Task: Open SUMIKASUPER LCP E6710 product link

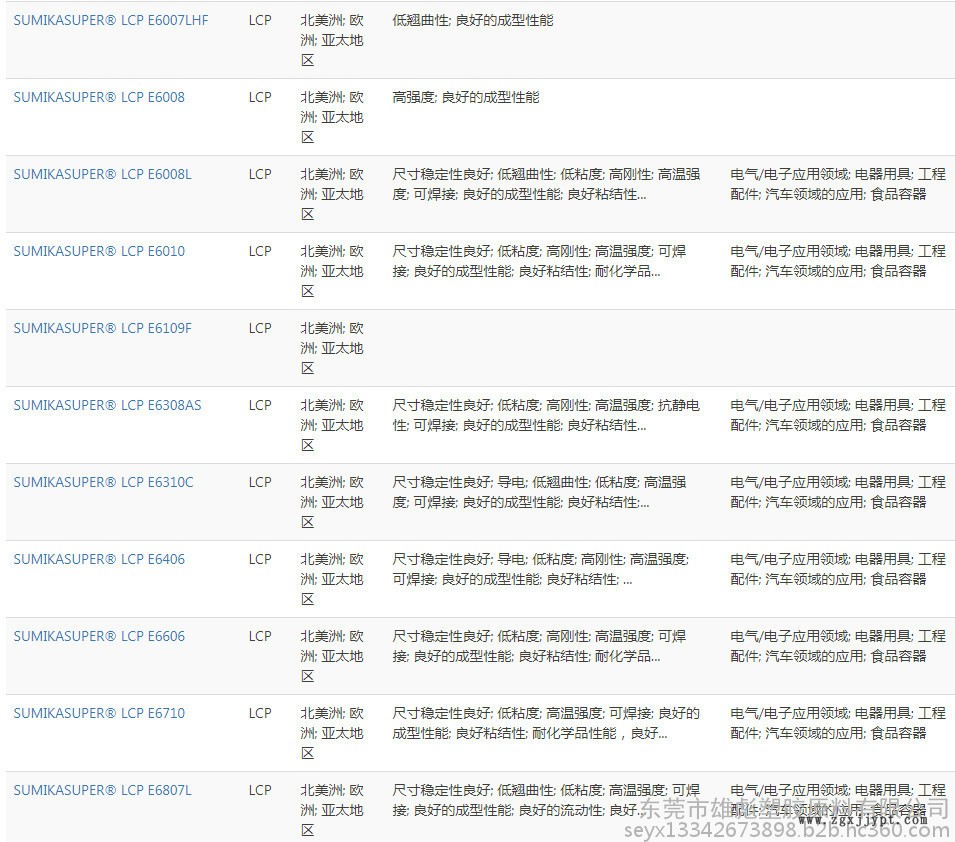Action: coord(99,713)
